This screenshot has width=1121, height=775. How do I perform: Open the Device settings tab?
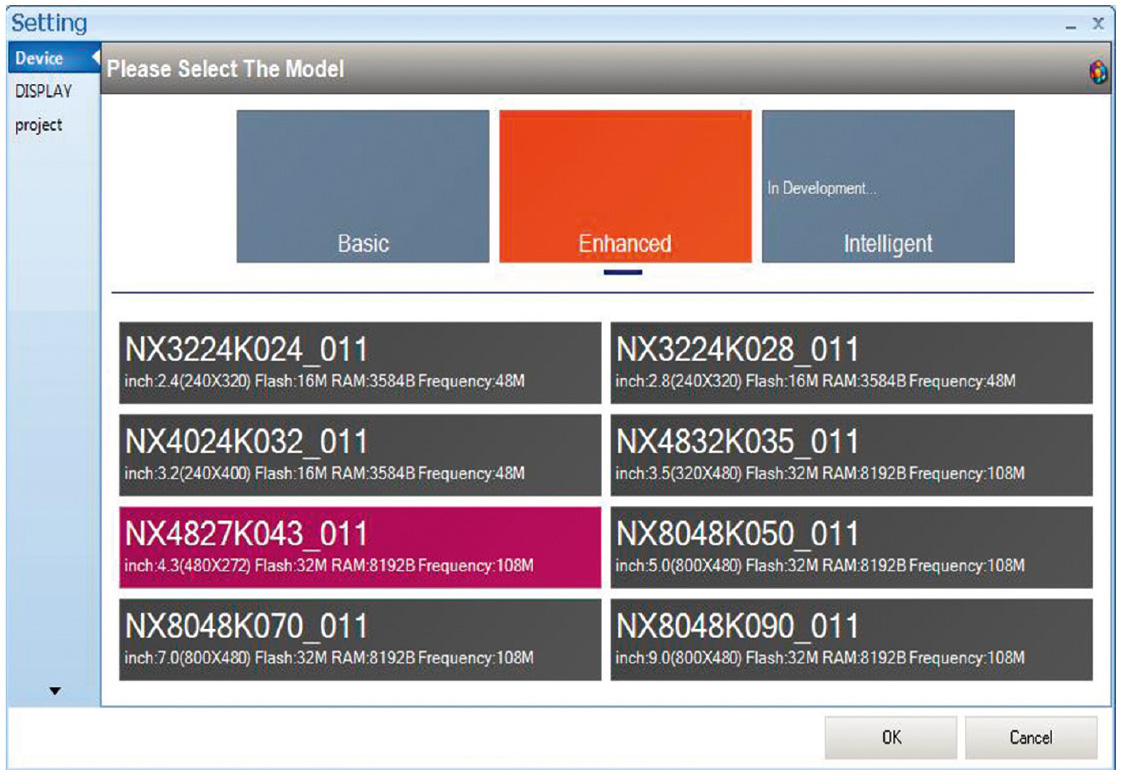coord(54,58)
